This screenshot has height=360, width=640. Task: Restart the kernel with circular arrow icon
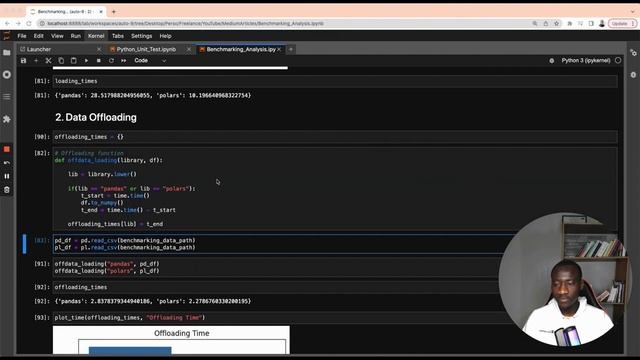[111, 60]
